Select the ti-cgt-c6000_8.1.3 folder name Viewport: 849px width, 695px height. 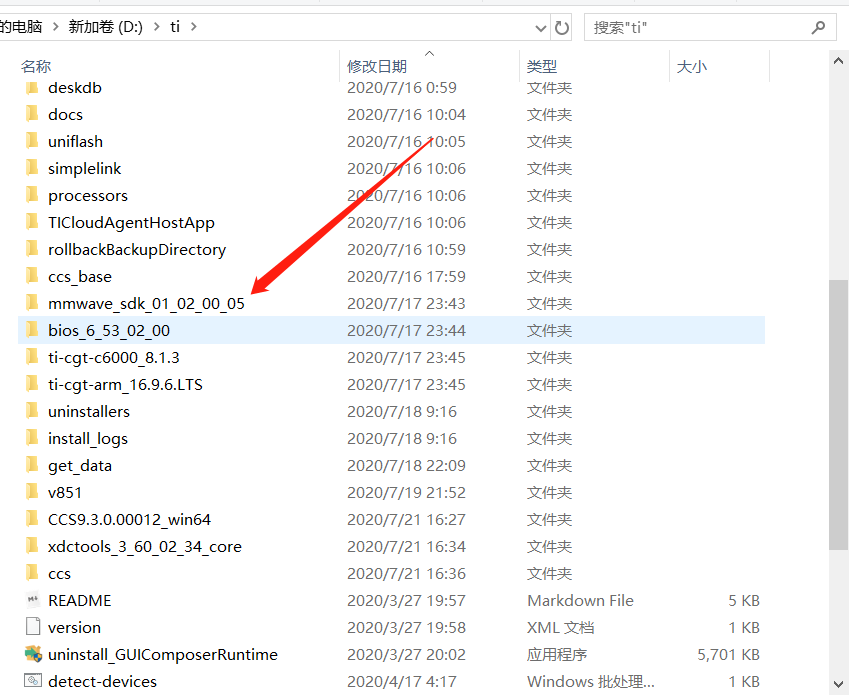114,358
